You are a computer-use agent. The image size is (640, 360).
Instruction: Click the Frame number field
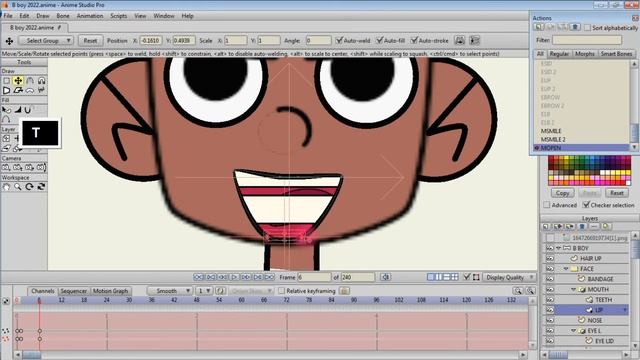(x=314, y=277)
